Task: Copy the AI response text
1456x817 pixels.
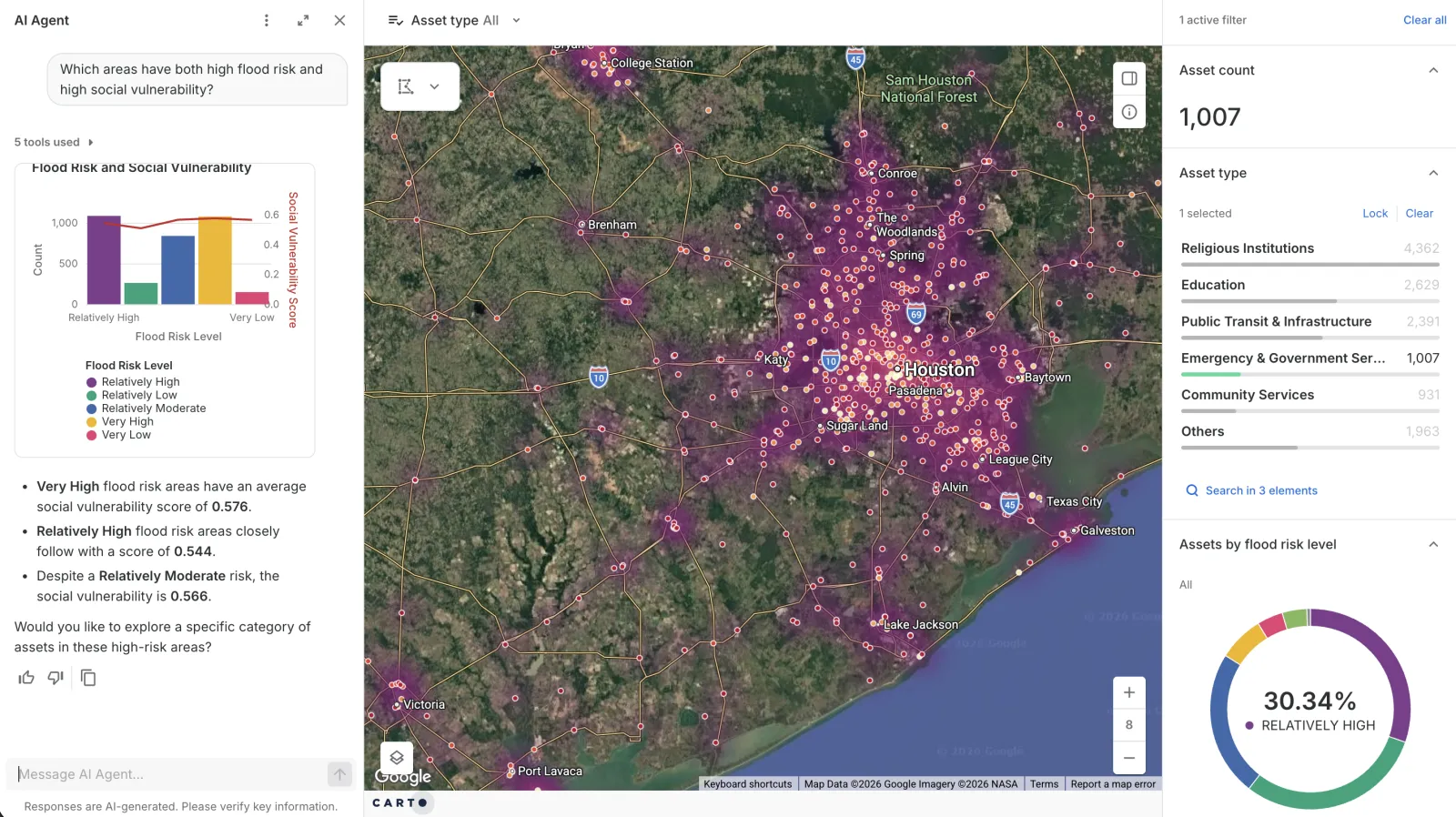Action: pyautogui.click(x=88, y=678)
